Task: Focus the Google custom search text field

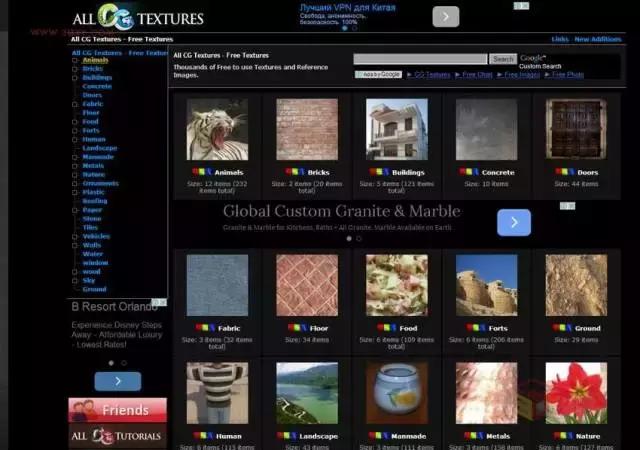Action: [422, 59]
